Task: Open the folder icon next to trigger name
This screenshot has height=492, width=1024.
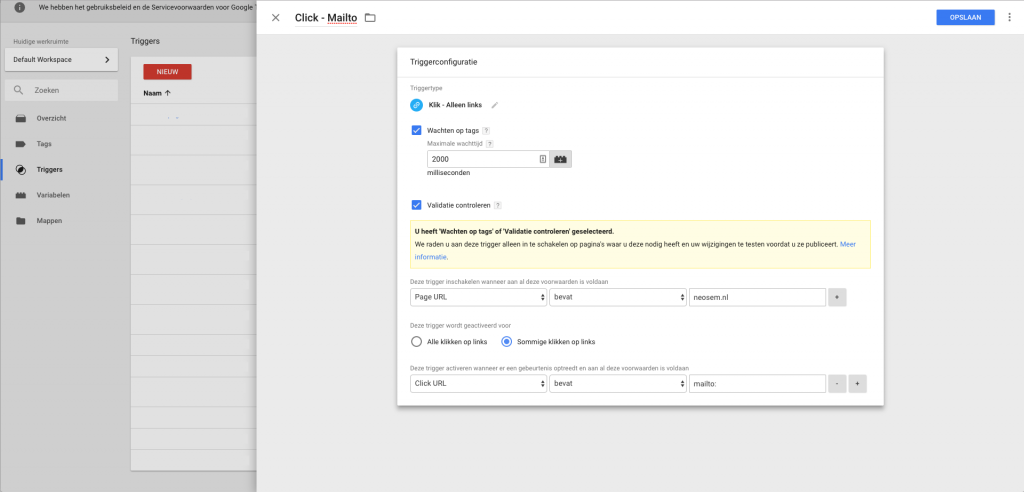Action: click(x=370, y=18)
